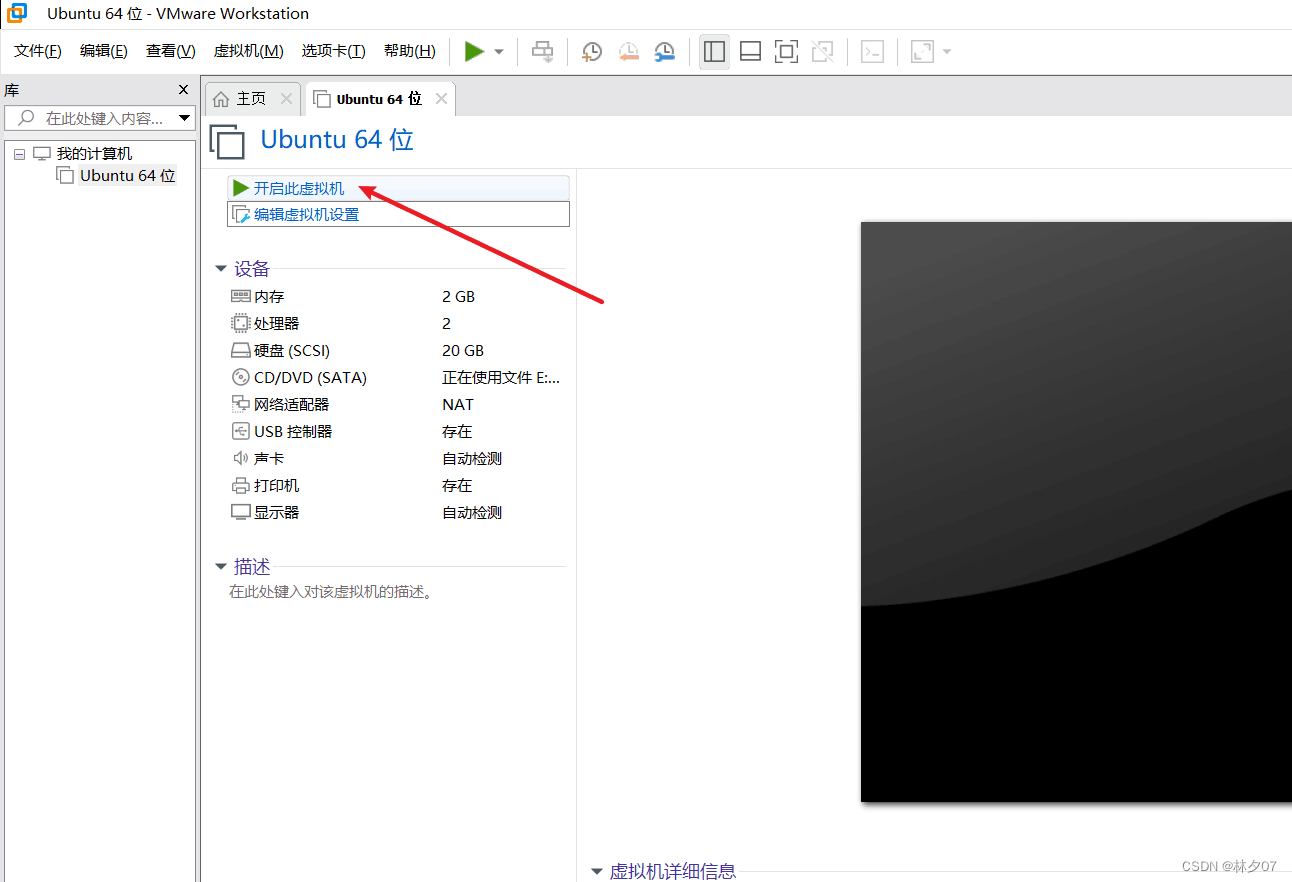
Task: Click the 内存 memory device icon
Action: 240,296
